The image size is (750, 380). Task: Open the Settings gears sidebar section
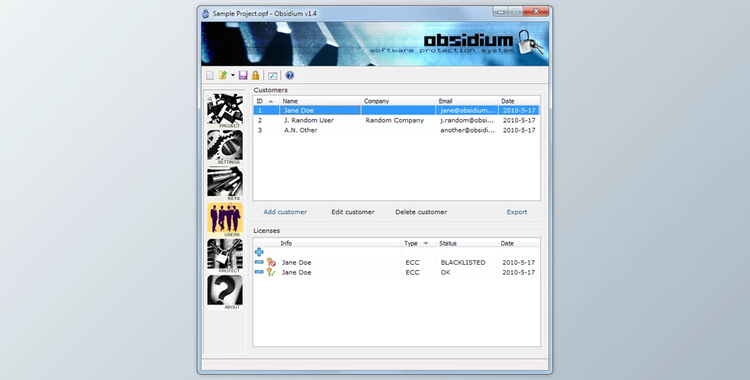[225, 147]
